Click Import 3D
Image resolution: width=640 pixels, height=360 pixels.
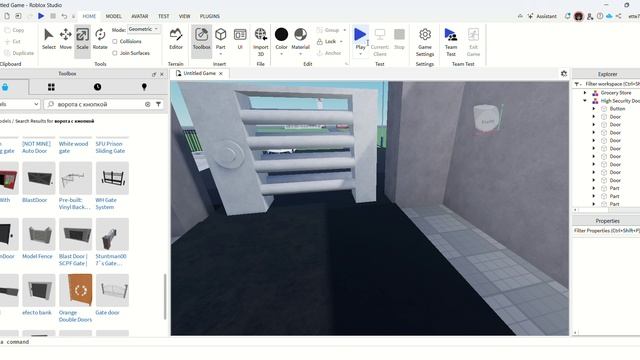(x=260, y=42)
